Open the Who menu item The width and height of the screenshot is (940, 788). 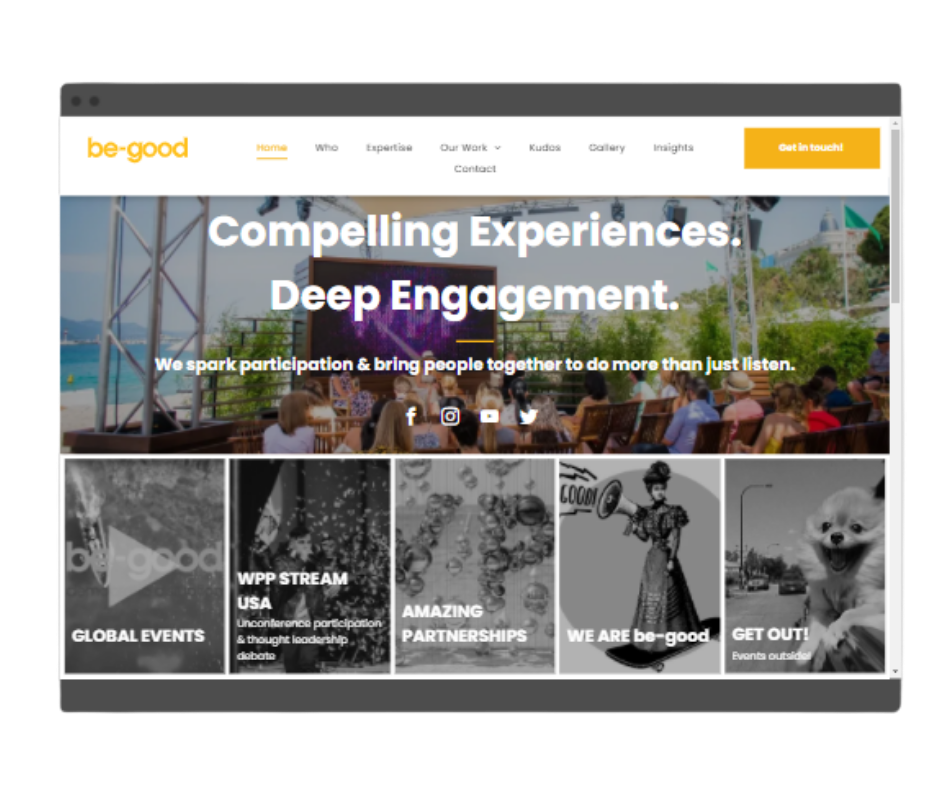tap(327, 148)
